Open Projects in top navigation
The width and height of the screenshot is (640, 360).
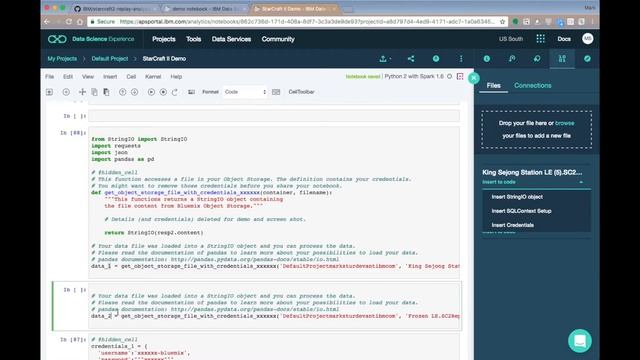(x=164, y=39)
